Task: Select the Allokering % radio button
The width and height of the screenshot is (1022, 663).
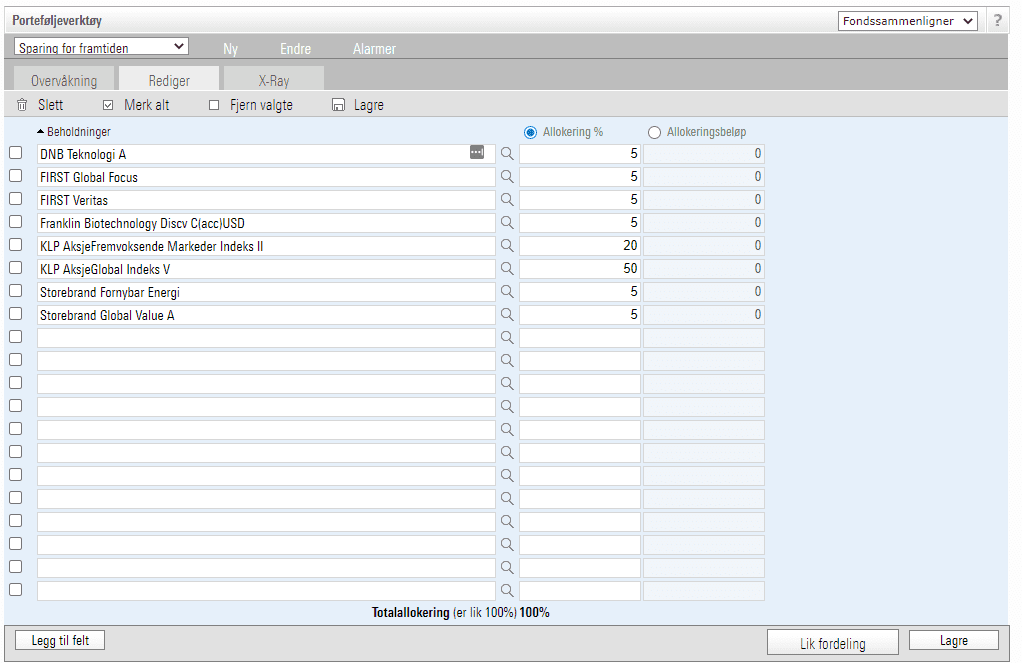Action: [531, 132]
